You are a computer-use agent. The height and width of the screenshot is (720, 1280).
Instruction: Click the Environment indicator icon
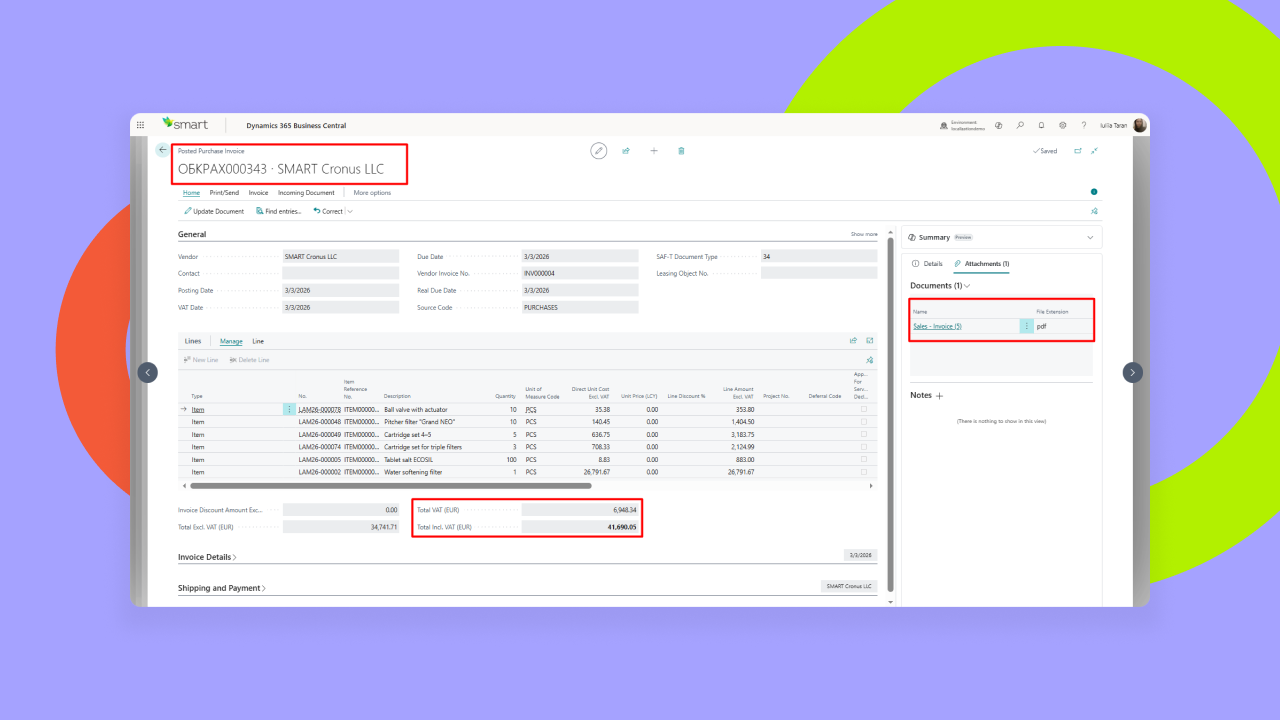point(944,126)
